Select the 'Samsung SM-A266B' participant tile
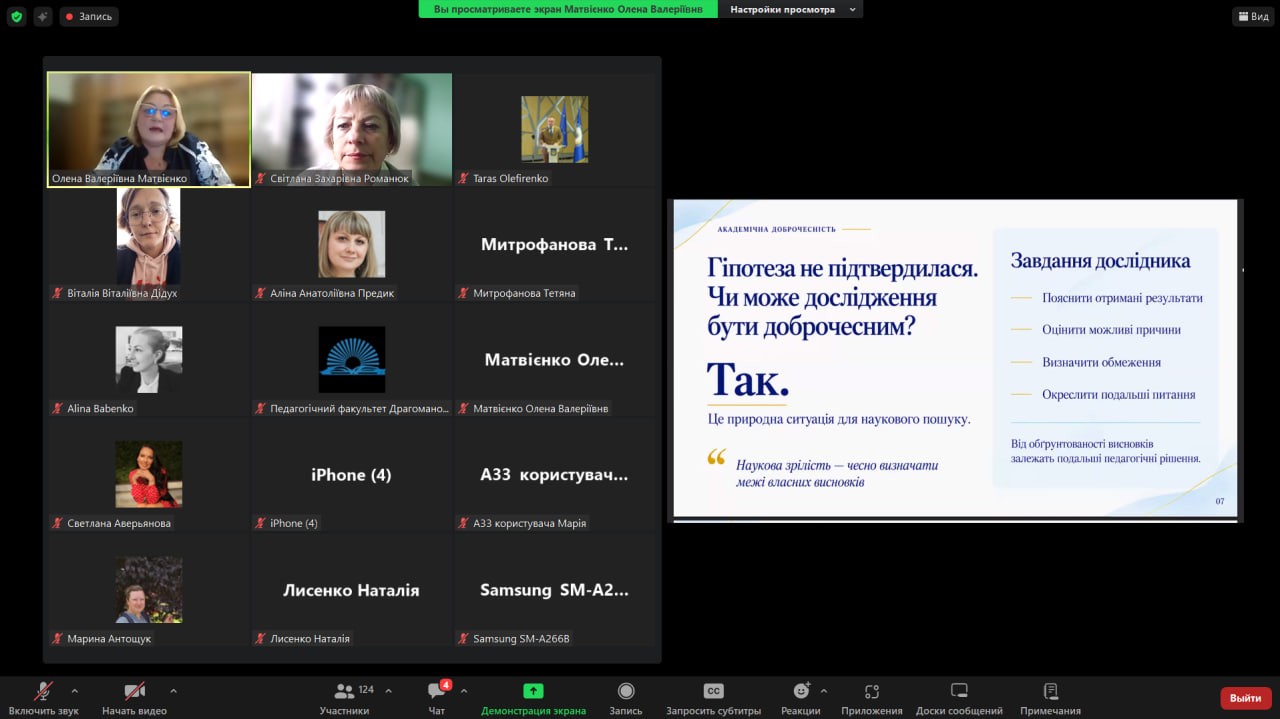Screen dimensions: 1280x719 coord(555,589)
